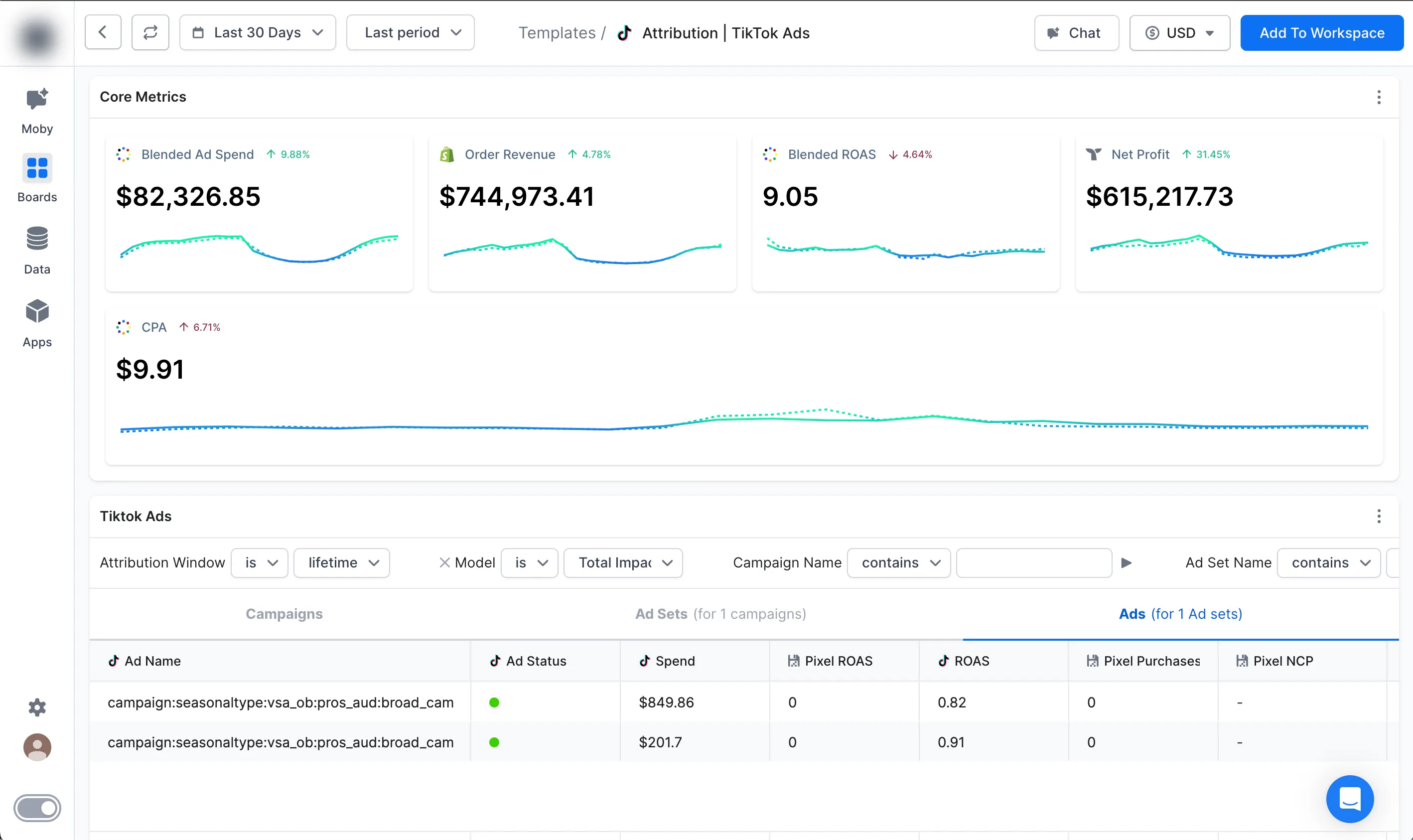
Task: Switch to the Campaigns tab
Action: coord(284,614)
